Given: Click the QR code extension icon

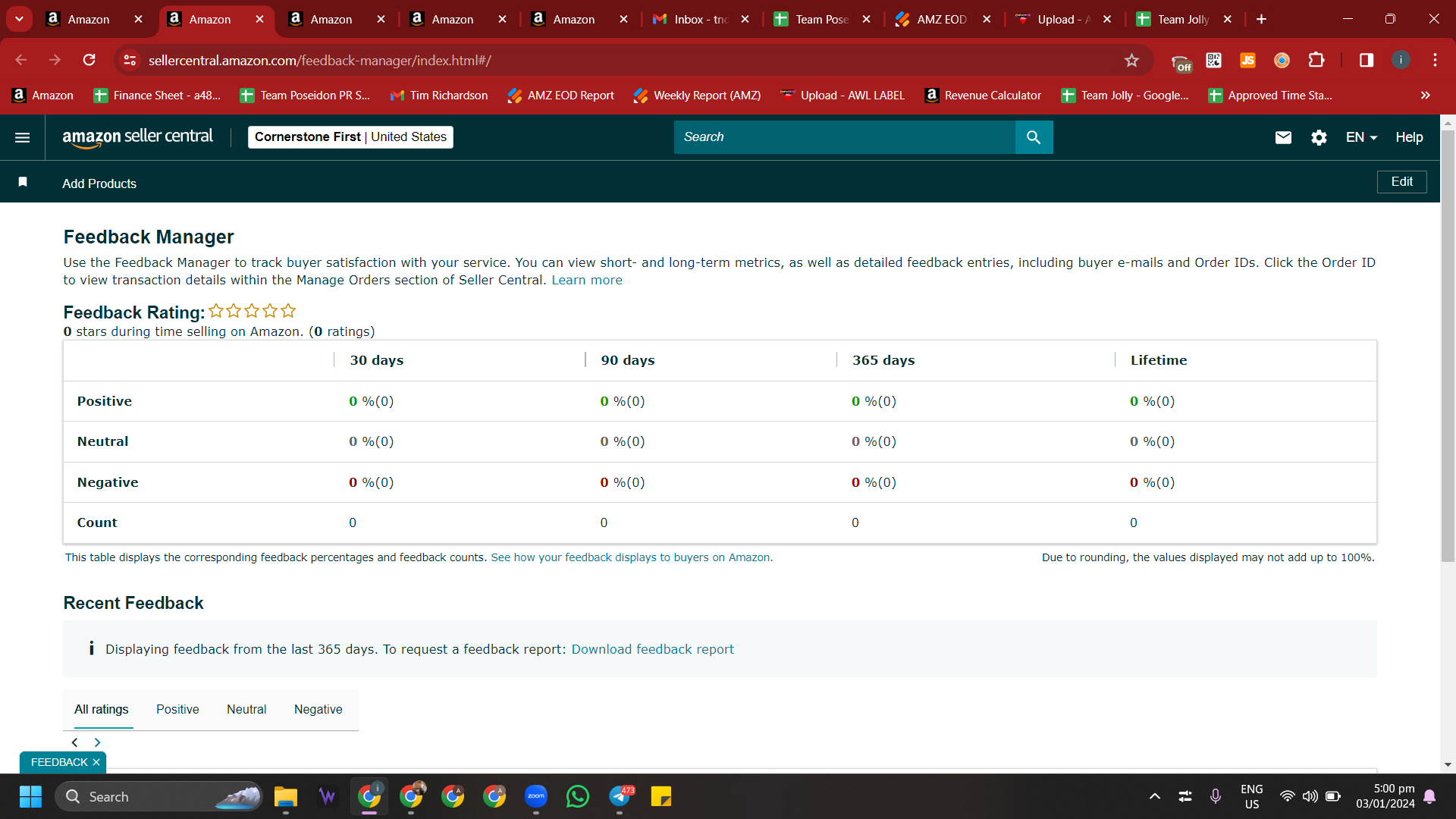Looking at the screenshot, I should click(1213, 60).
